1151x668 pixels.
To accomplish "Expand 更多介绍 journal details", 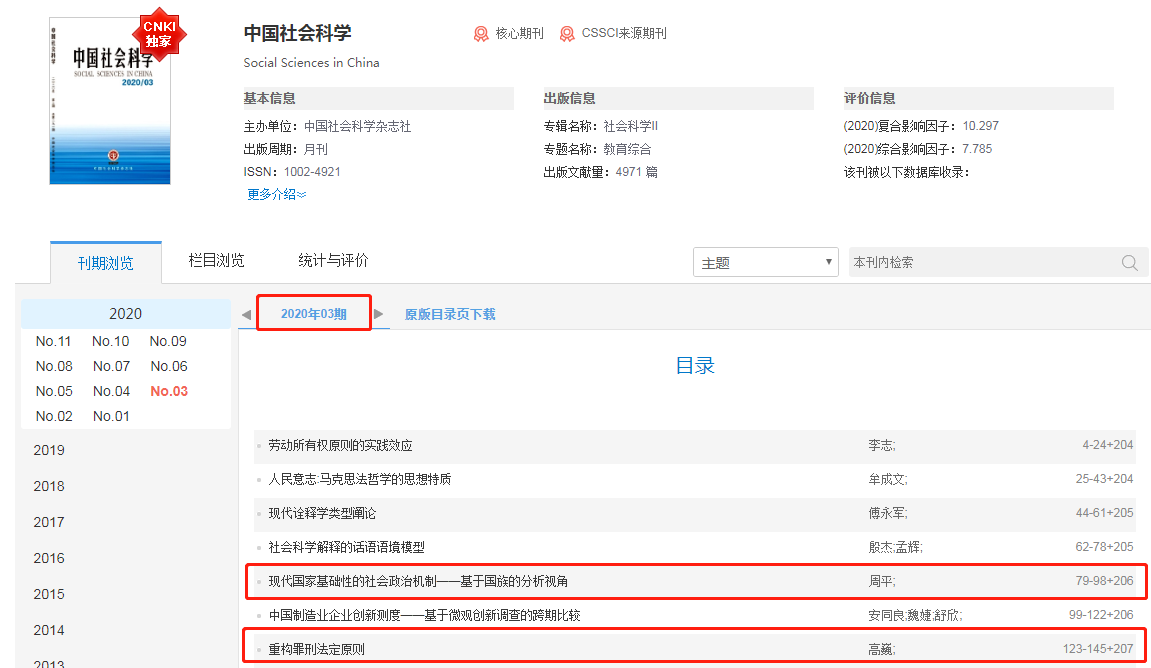I will click(276, 194).
